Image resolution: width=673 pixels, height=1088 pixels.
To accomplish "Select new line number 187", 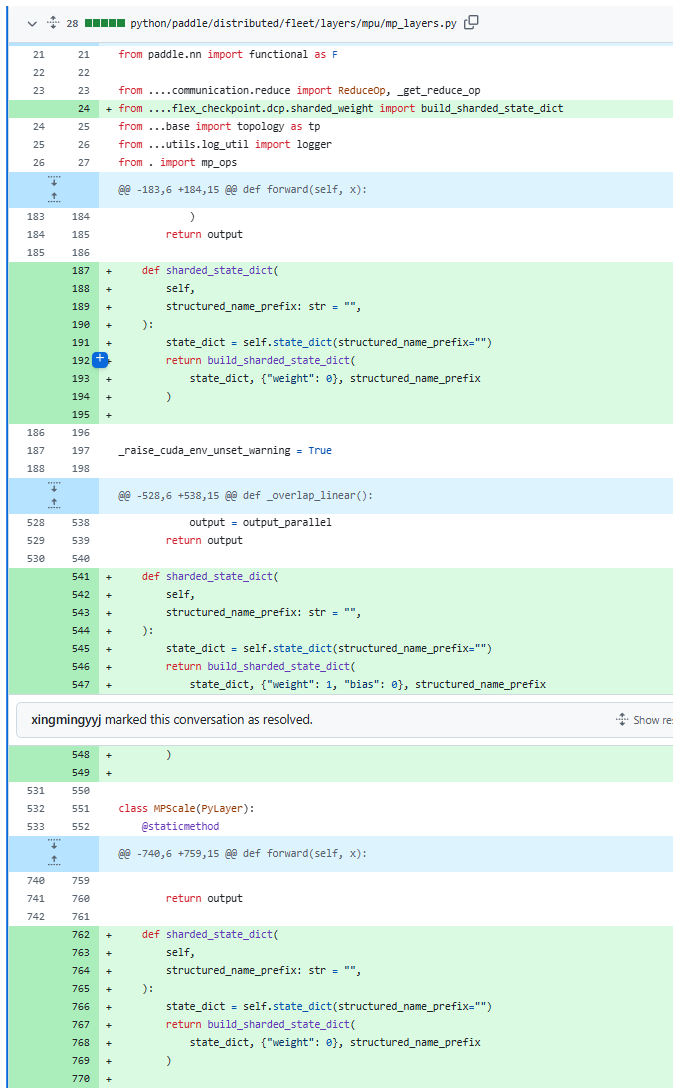I will [x=81, y=271].
